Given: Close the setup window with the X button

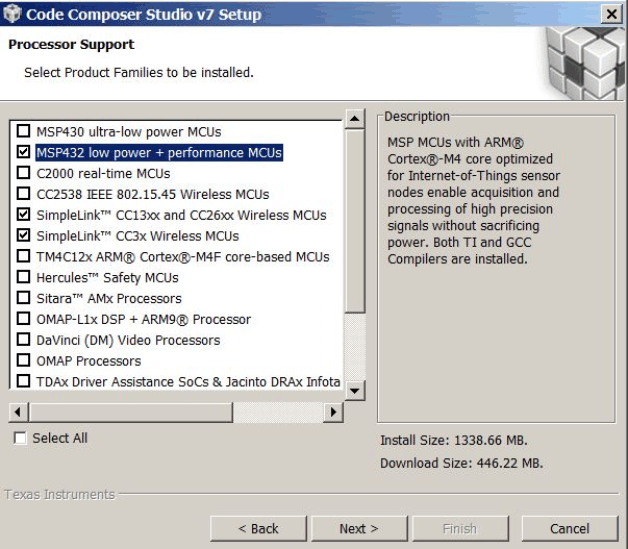Looking at the screenshot, I should [612, 14].
